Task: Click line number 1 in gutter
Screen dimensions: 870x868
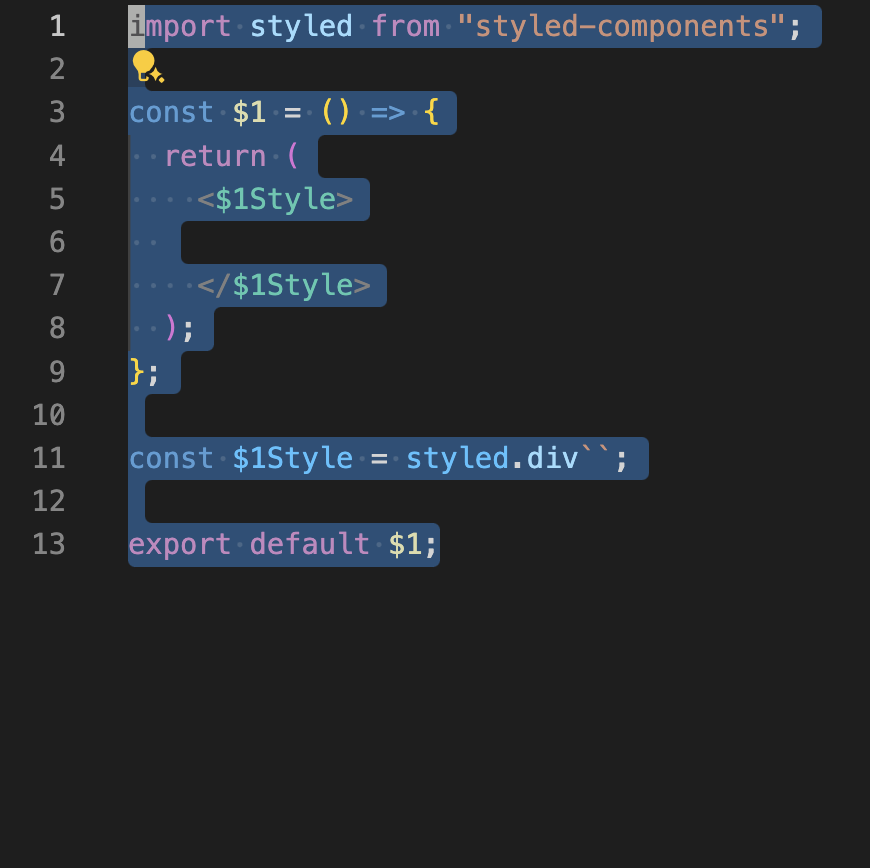Action: [x=58, y=26]
